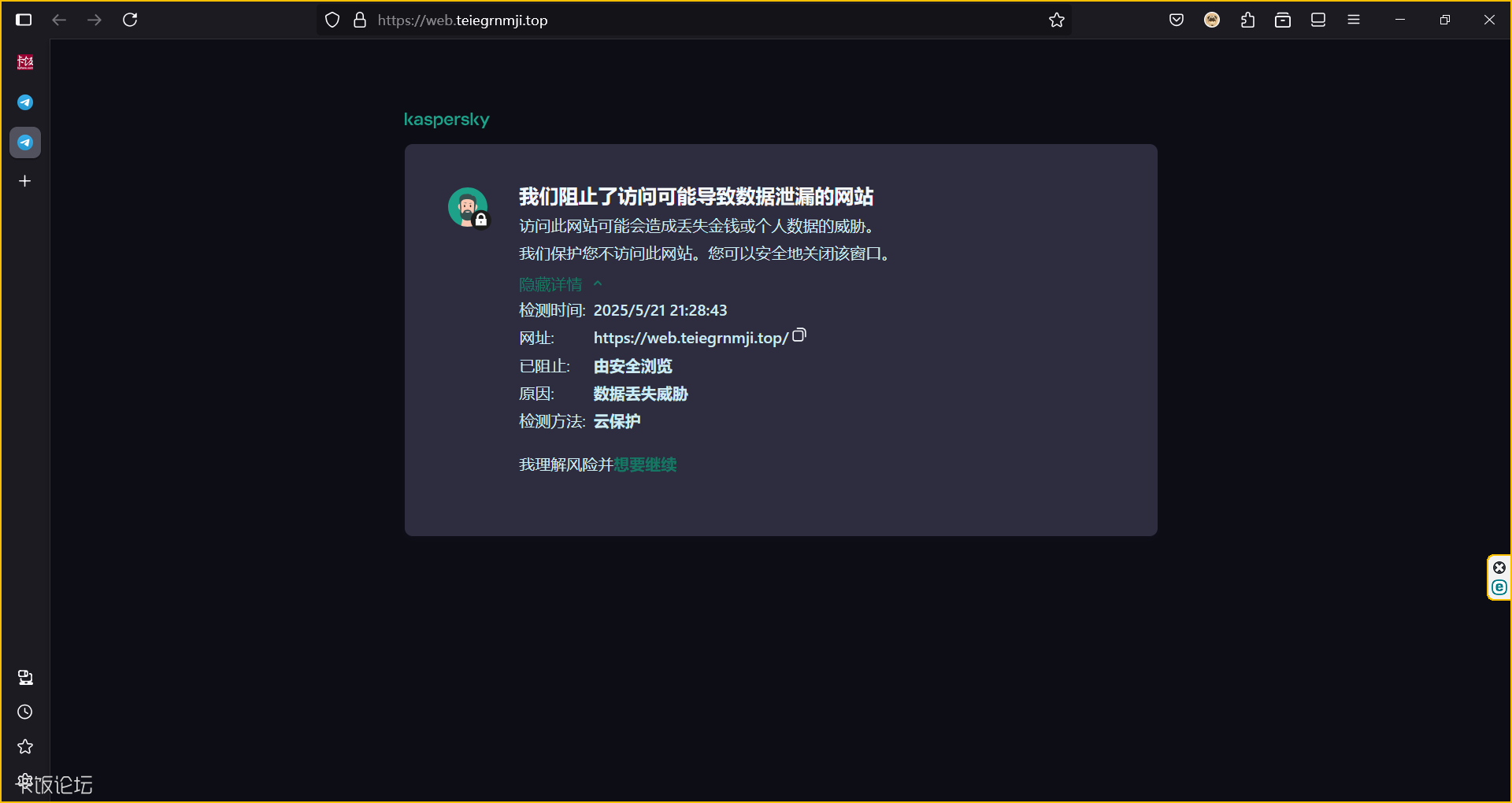Open synced tabs icon in sidebar
The width and height of the screenshot is (1512, 803).
tap(25, 677)
